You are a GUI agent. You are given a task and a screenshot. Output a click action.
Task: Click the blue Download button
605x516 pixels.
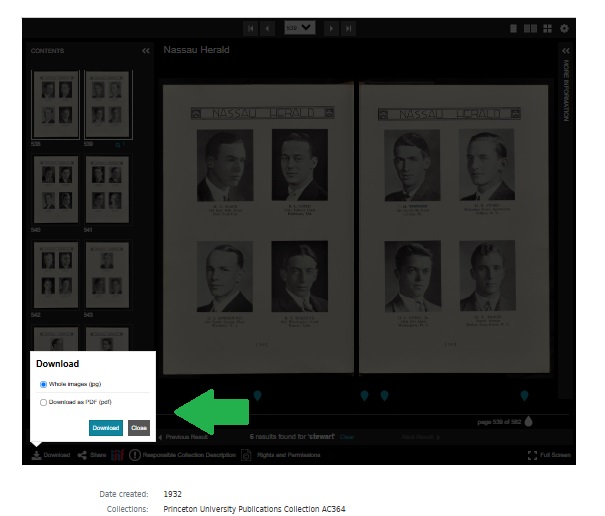click(106, 428)
